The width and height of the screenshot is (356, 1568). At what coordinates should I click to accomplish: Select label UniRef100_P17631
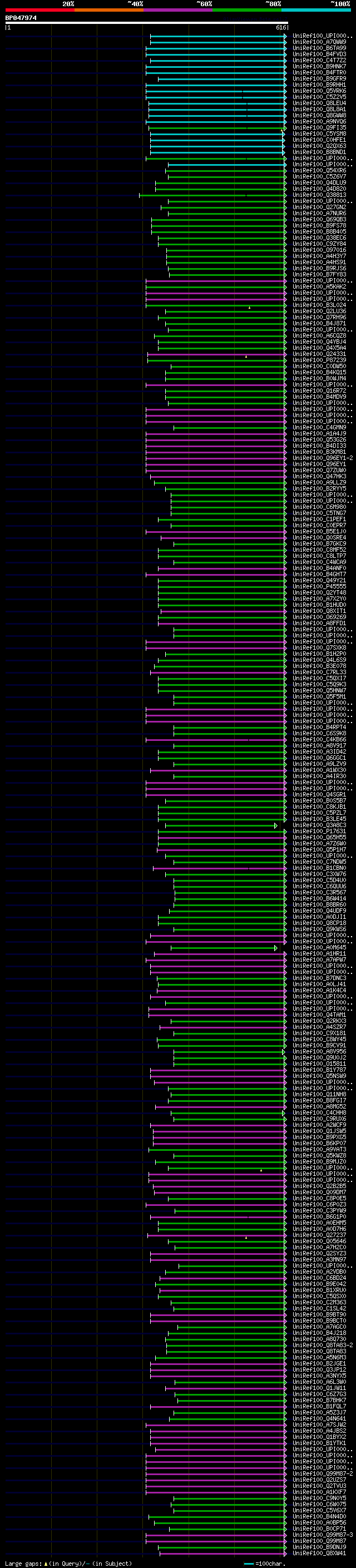tap(319, 832)
